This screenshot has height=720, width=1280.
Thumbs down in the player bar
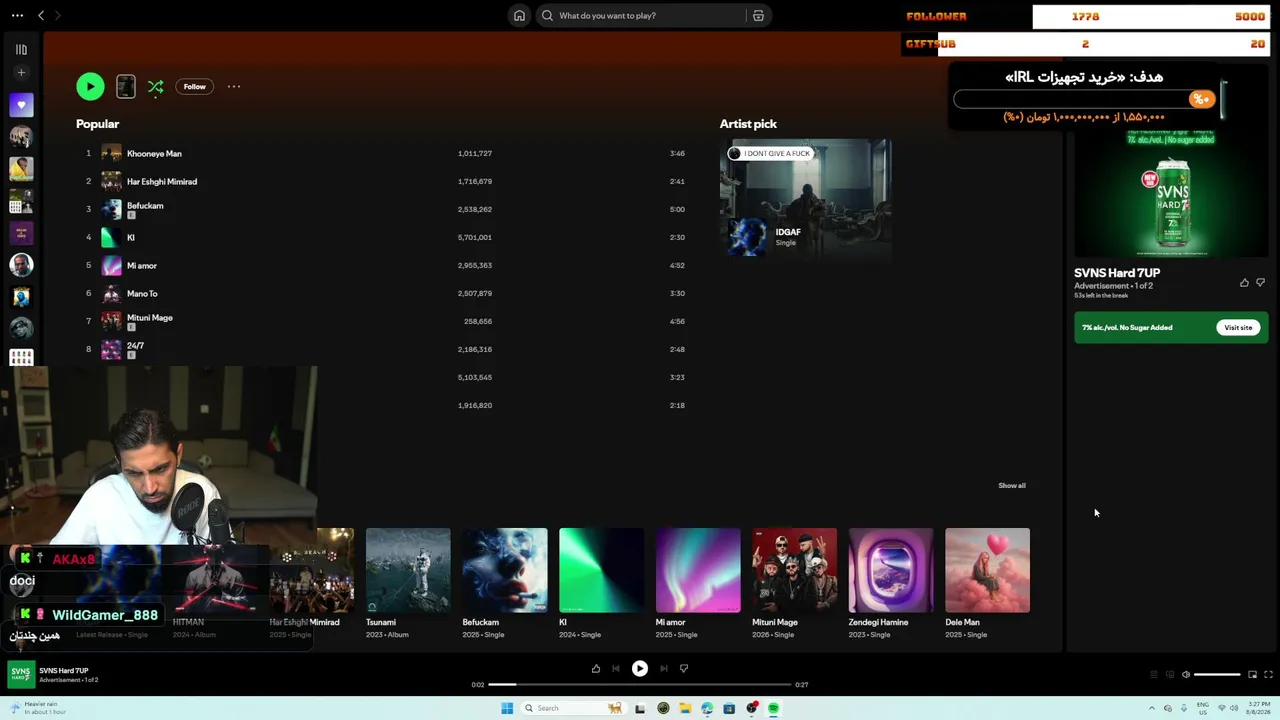pyautogui.click(x=684, y=669)
